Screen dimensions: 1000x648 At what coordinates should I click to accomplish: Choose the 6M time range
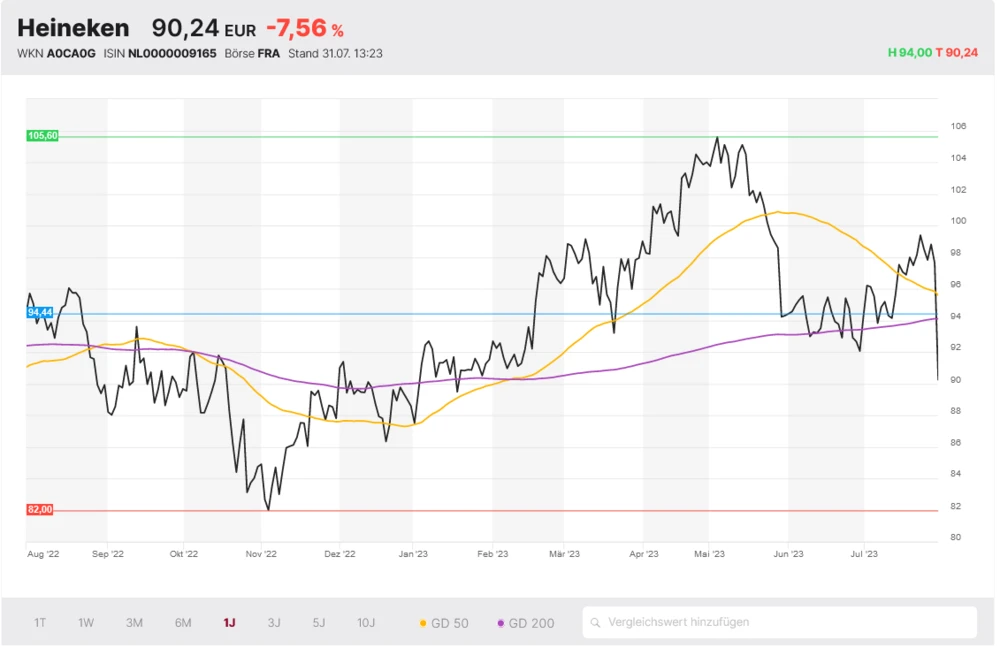point(183,623)
